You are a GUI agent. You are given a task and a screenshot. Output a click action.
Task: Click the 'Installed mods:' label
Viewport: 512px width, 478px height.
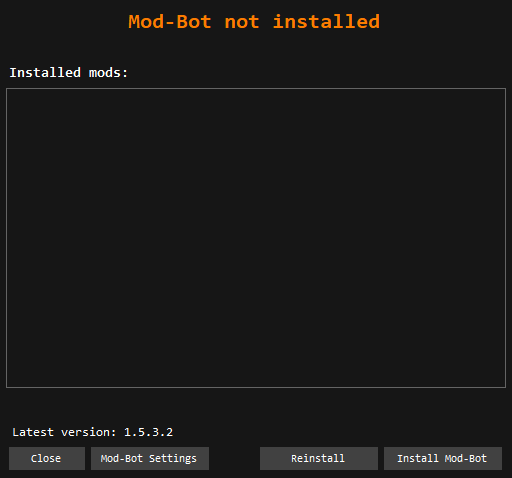pos(69,73)
